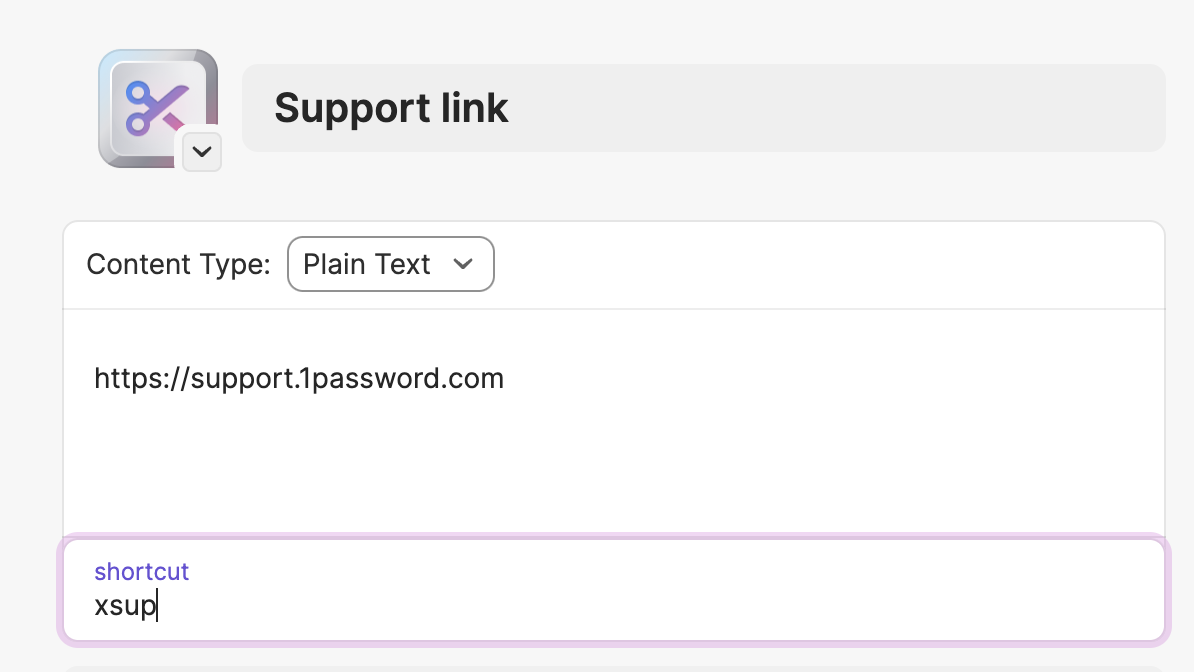Viewport: 1194px width, 672px height.
Task: Click the scissors snippet icon
Action: [157, 108]
